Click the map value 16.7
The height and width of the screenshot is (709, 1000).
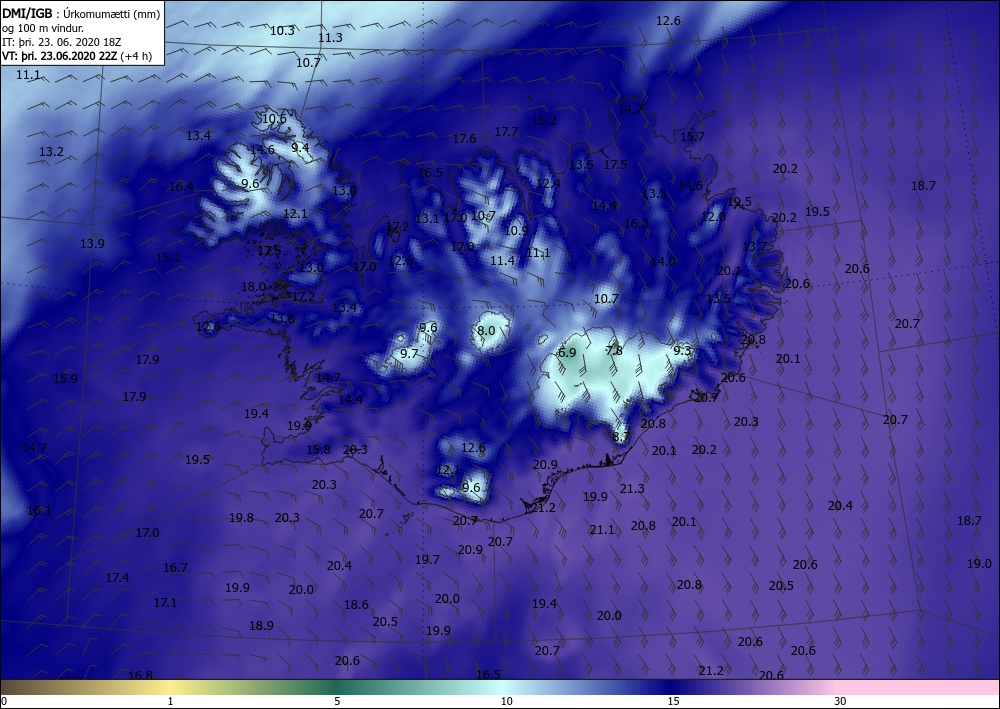coord(175,567)
